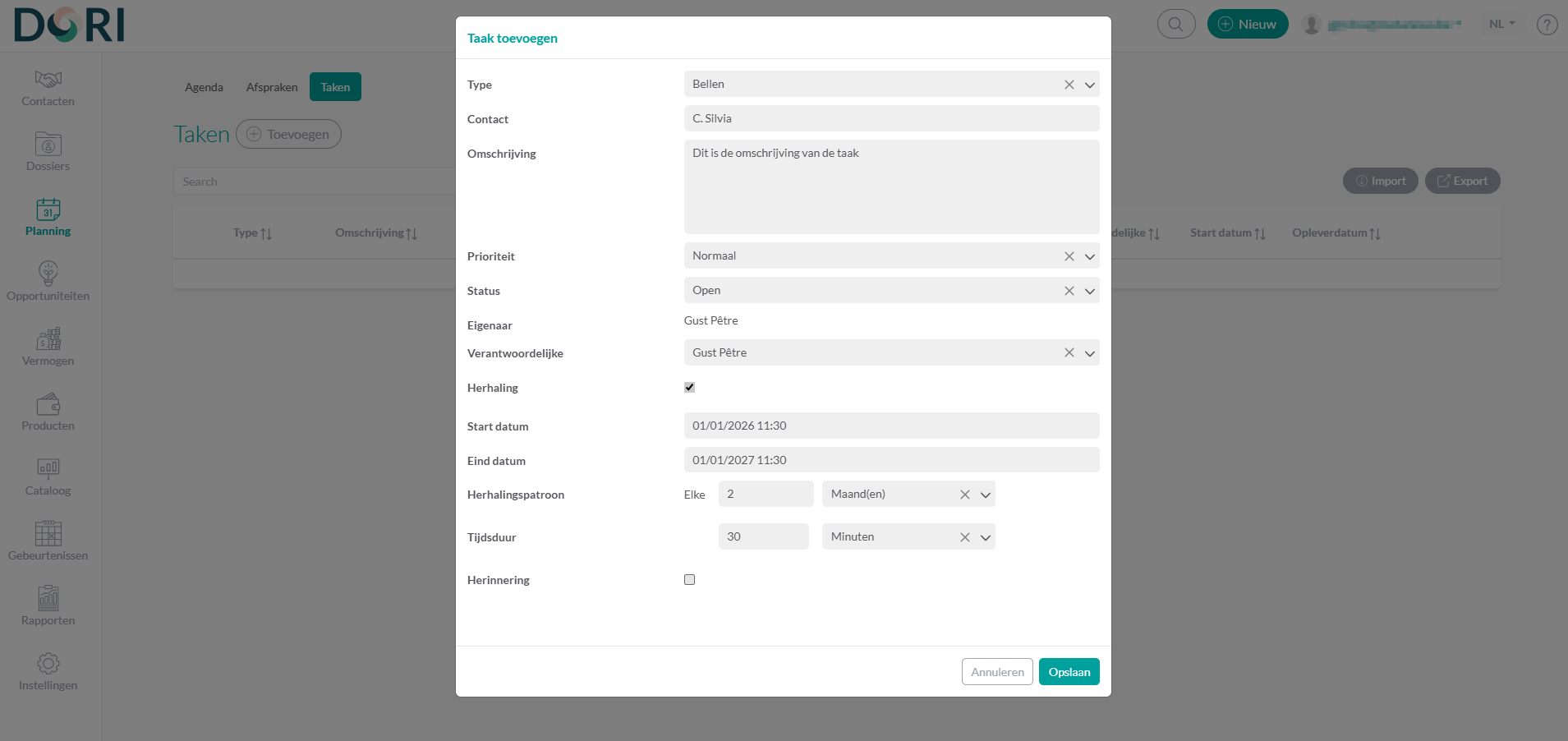Screen dimensions: 1568x741
Task: Click the magnifier search icon in header
Action: point(1175,24)
